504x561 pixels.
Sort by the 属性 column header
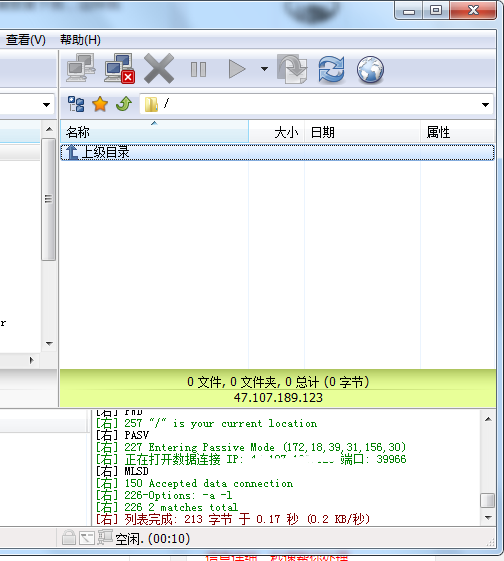[x=457, y=132]
